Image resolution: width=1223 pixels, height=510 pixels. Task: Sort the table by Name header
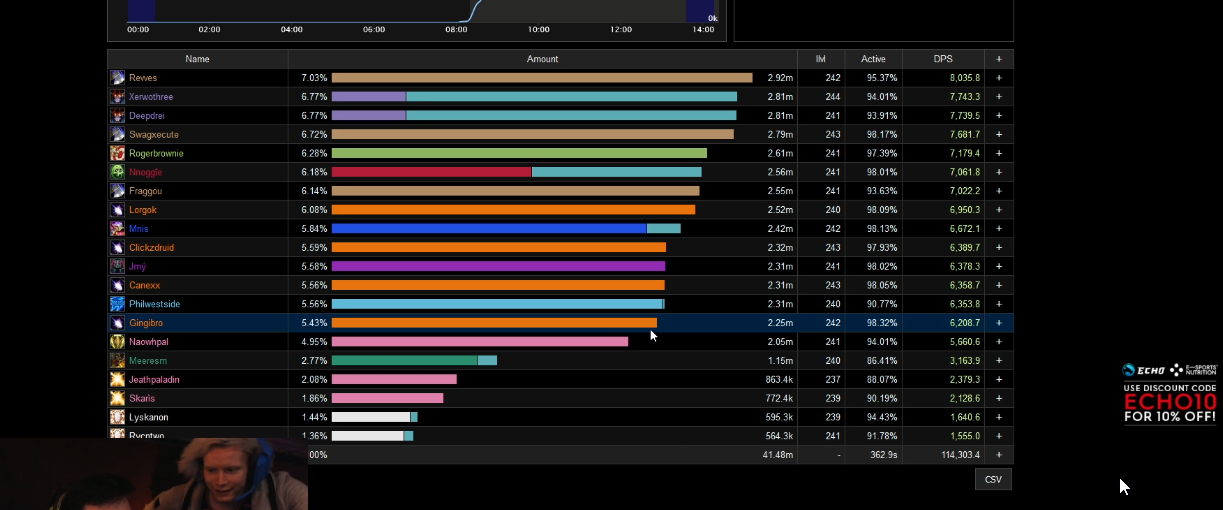(197, 59)
